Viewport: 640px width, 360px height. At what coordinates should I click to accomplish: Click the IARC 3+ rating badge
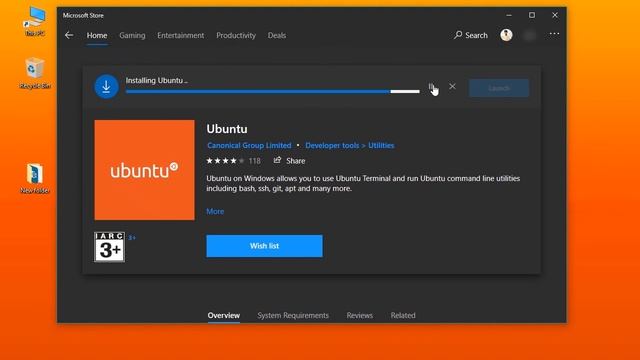(109, 247)
